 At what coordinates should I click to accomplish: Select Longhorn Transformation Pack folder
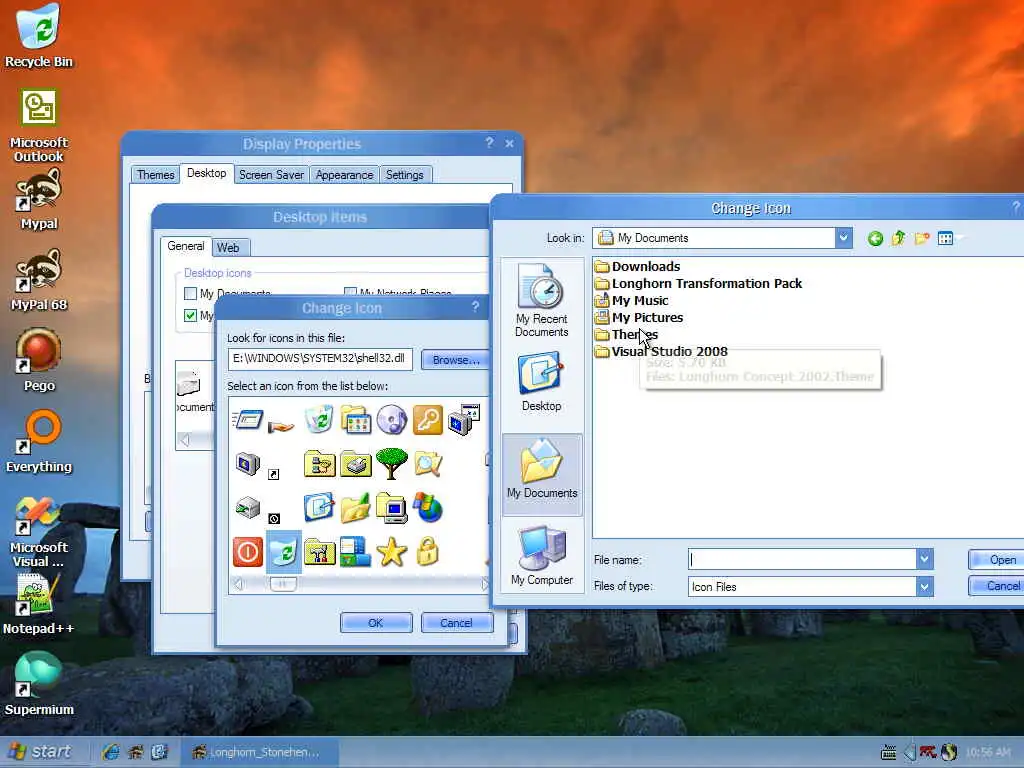click(x=698, y=283)
